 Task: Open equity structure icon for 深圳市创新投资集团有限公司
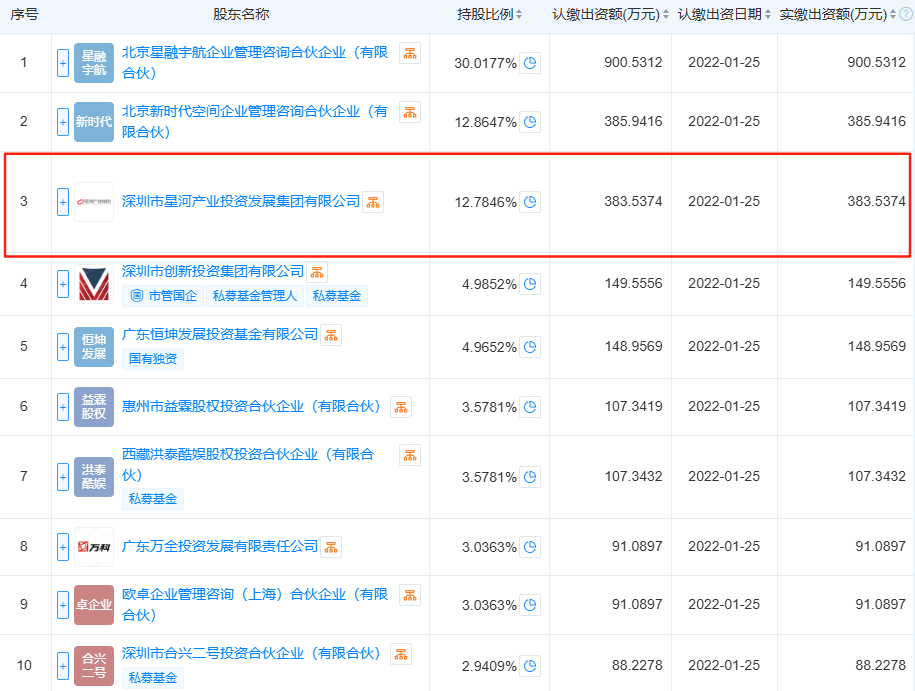tap(317, 272)
